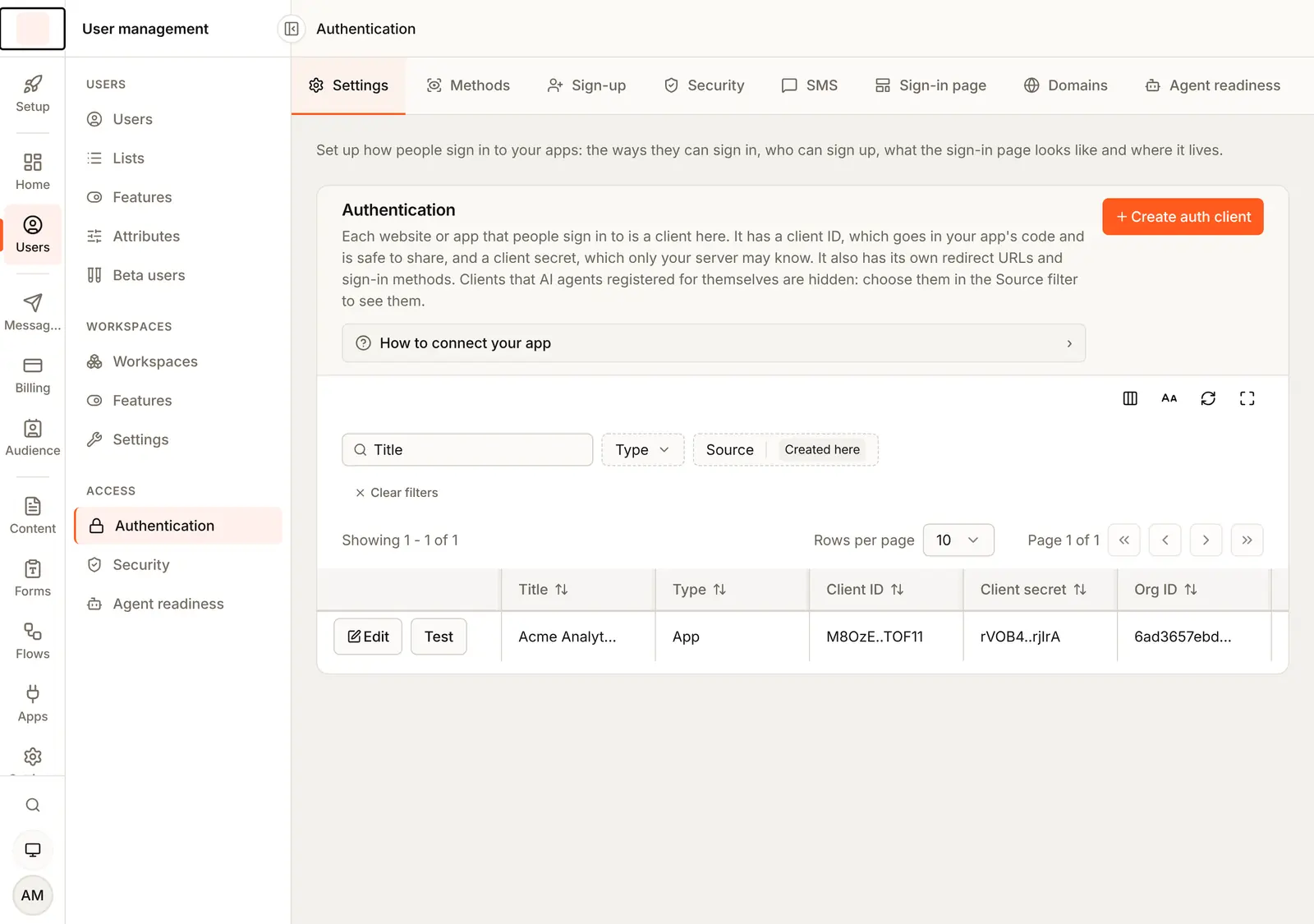Open the Source filter dropdown
This screenshot has width=1314, height=924.
tap(786, 450)
